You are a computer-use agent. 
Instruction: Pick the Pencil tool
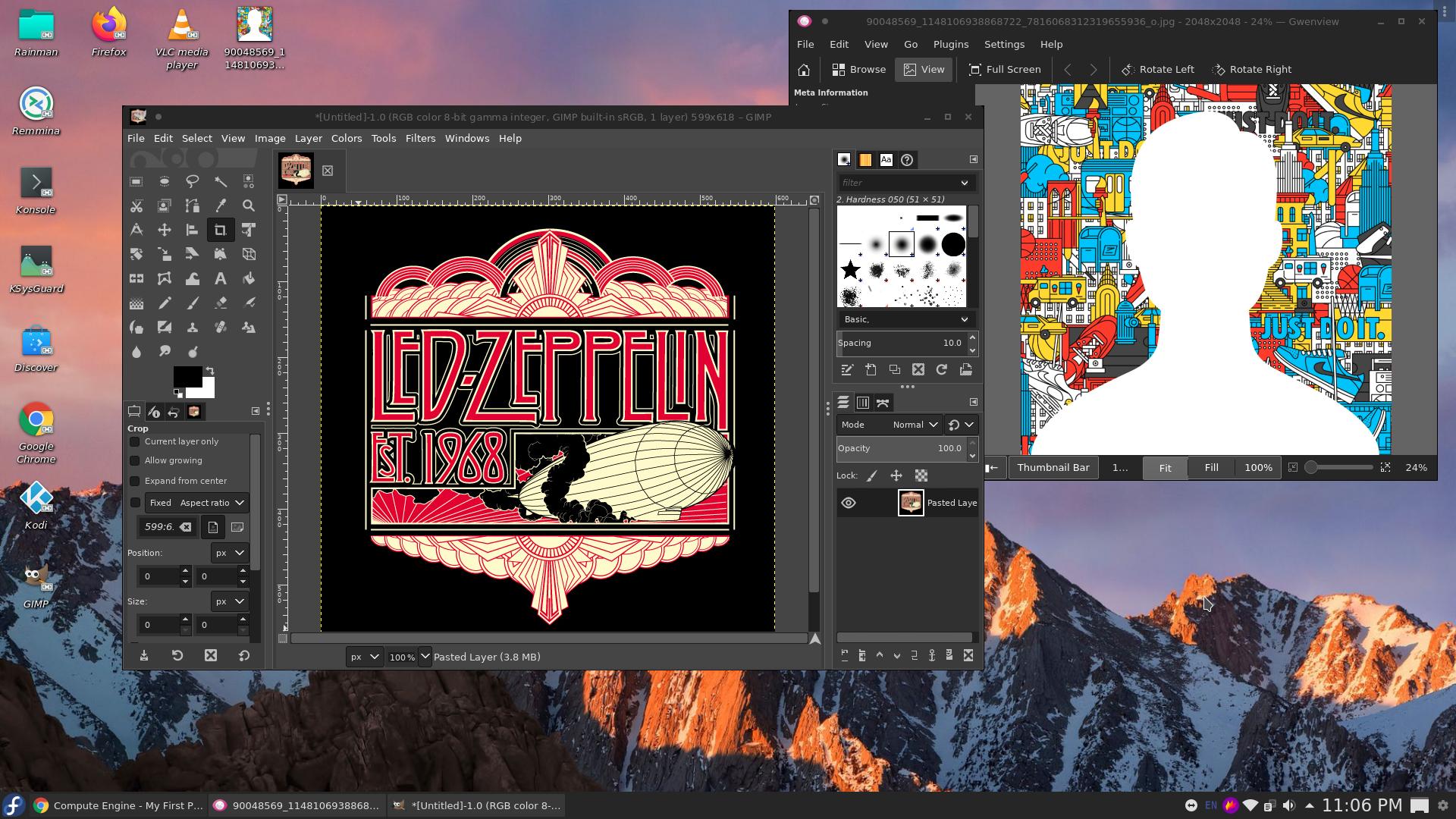click(164, 303)
